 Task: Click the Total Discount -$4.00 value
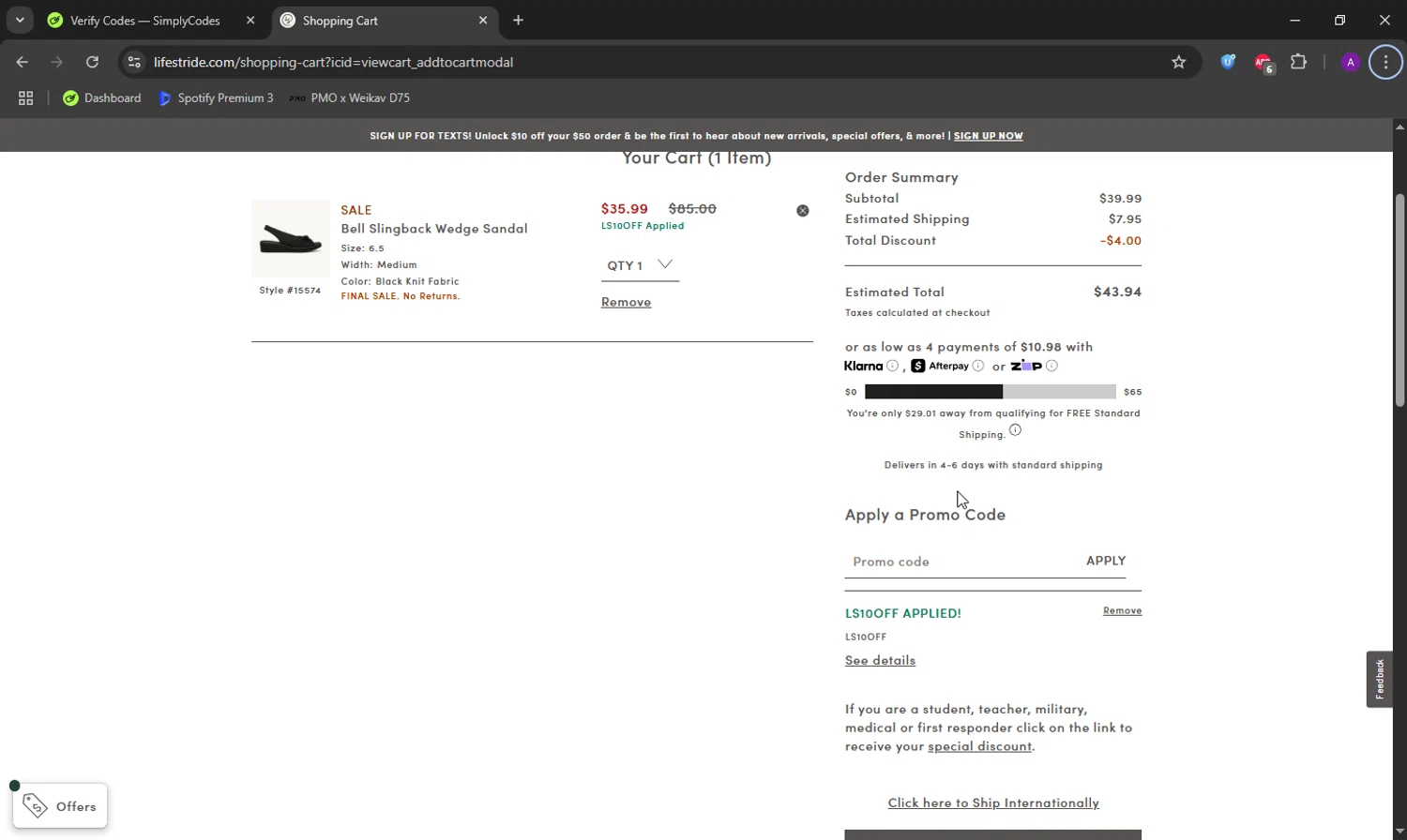click(1121, 241)
